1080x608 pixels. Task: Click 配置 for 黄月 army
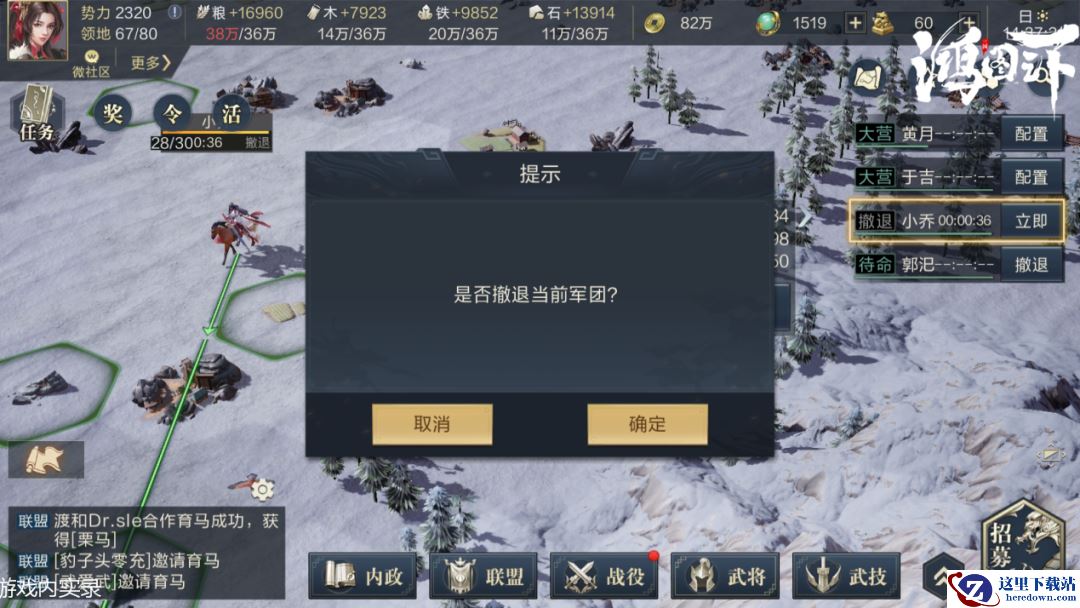point(1031,134)
